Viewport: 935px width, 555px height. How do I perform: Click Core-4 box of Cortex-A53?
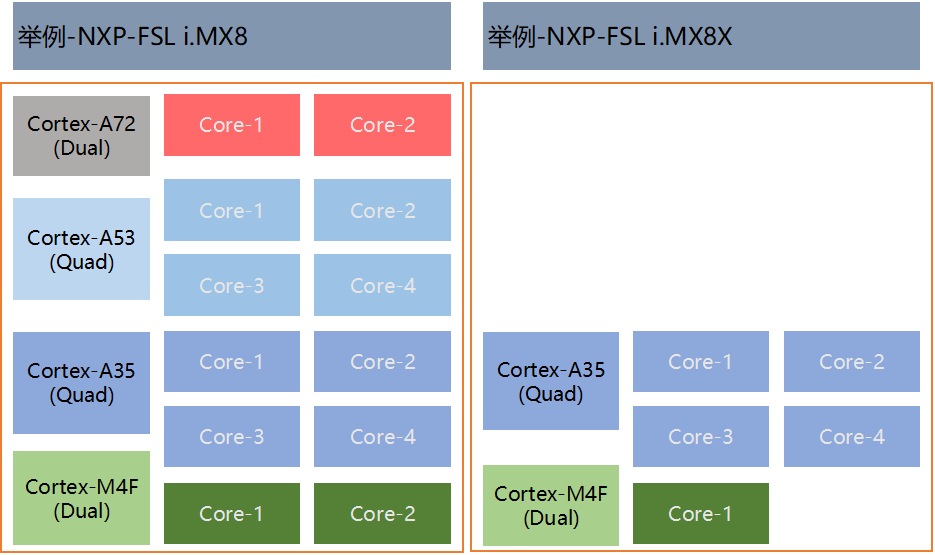pyautogui.click(x=382, y=285)
